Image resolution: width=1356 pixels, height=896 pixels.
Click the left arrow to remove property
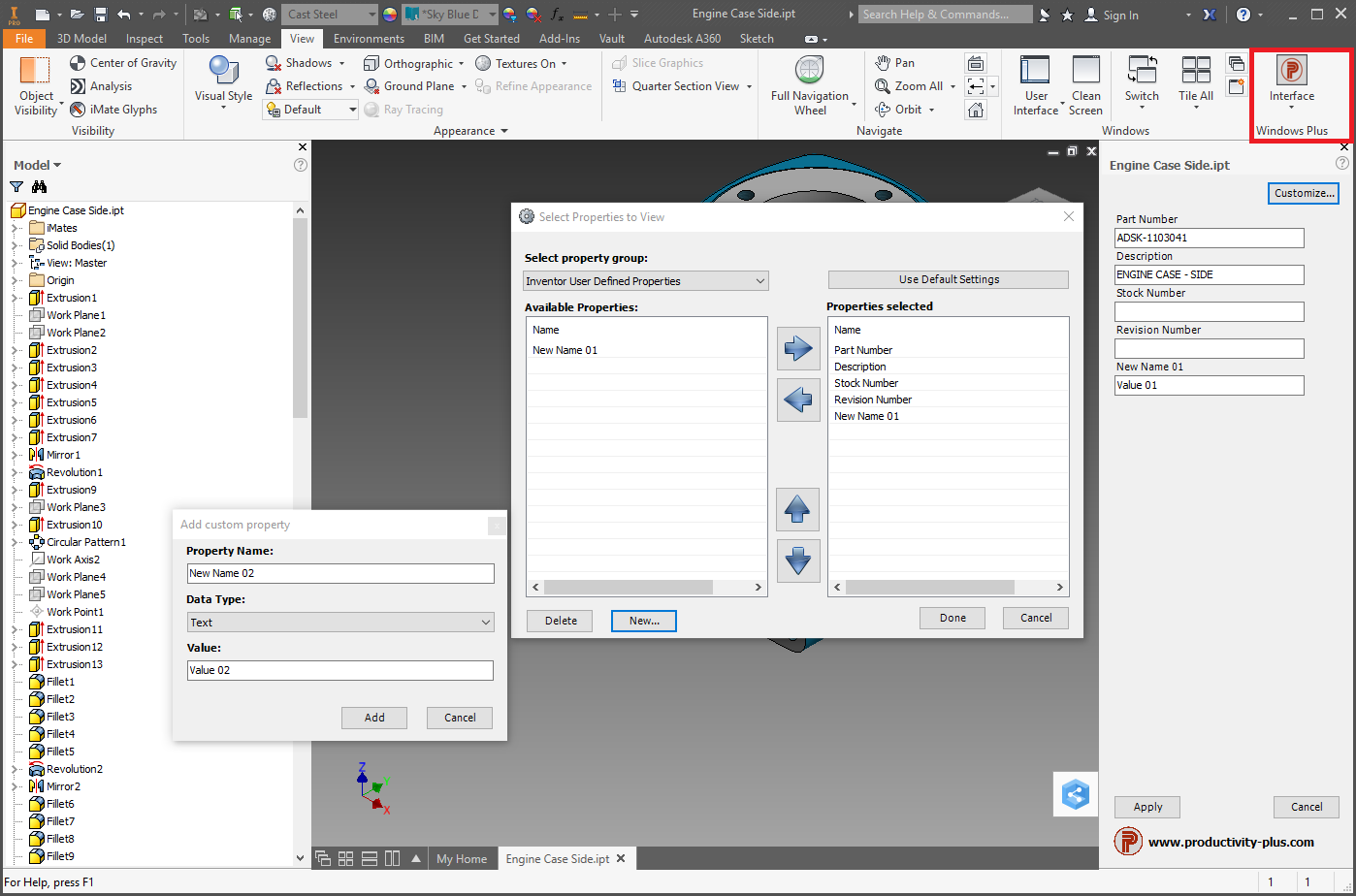(x=798, y=400)
